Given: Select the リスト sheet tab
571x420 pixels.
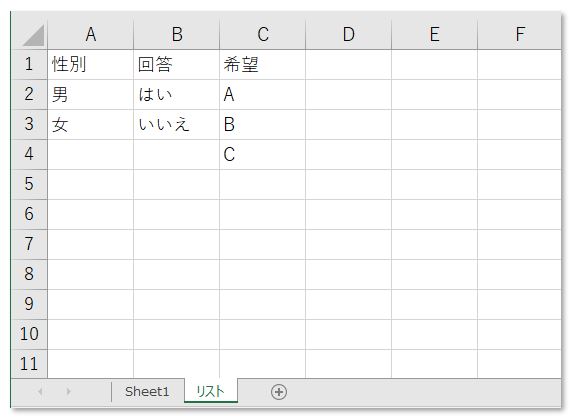Looking at the screenshot, I should pos(210,391).
